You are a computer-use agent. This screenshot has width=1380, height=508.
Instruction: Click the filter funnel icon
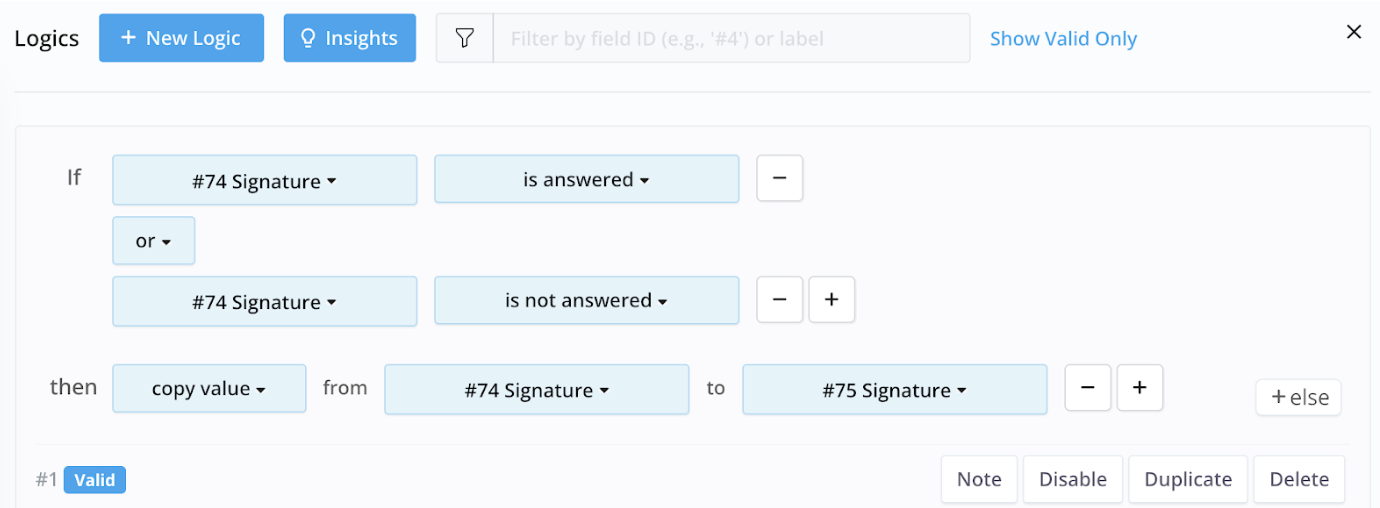coord(465,38)
